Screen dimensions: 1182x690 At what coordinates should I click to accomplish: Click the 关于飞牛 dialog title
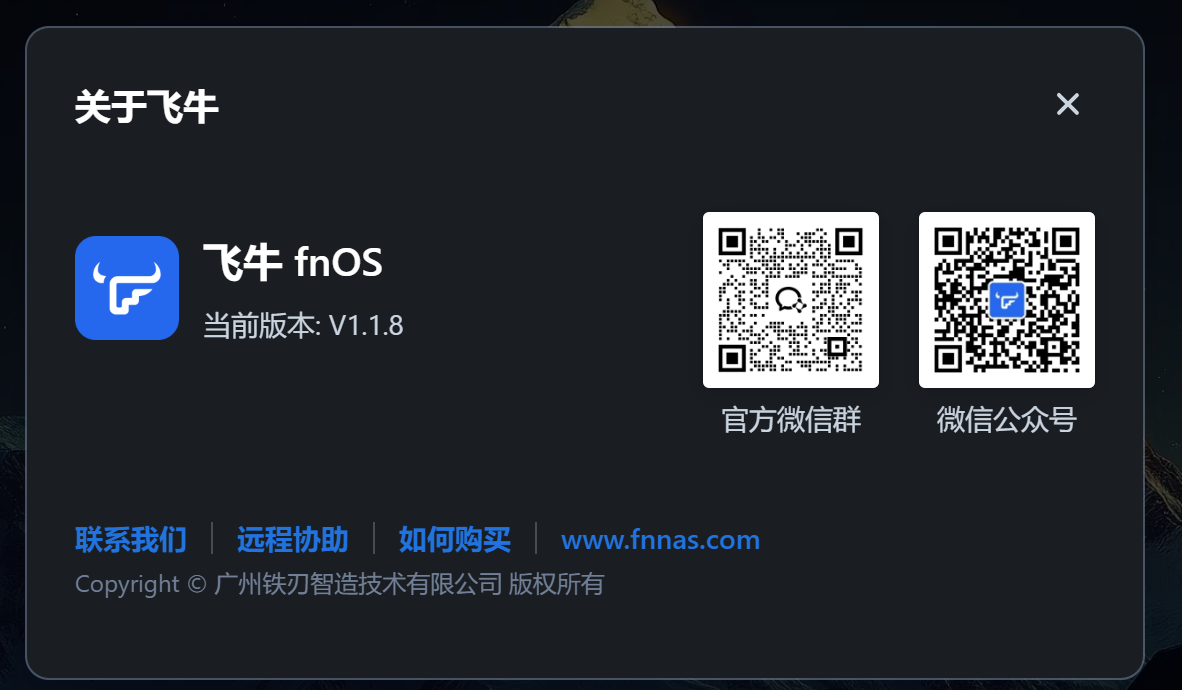pos(146,106)
